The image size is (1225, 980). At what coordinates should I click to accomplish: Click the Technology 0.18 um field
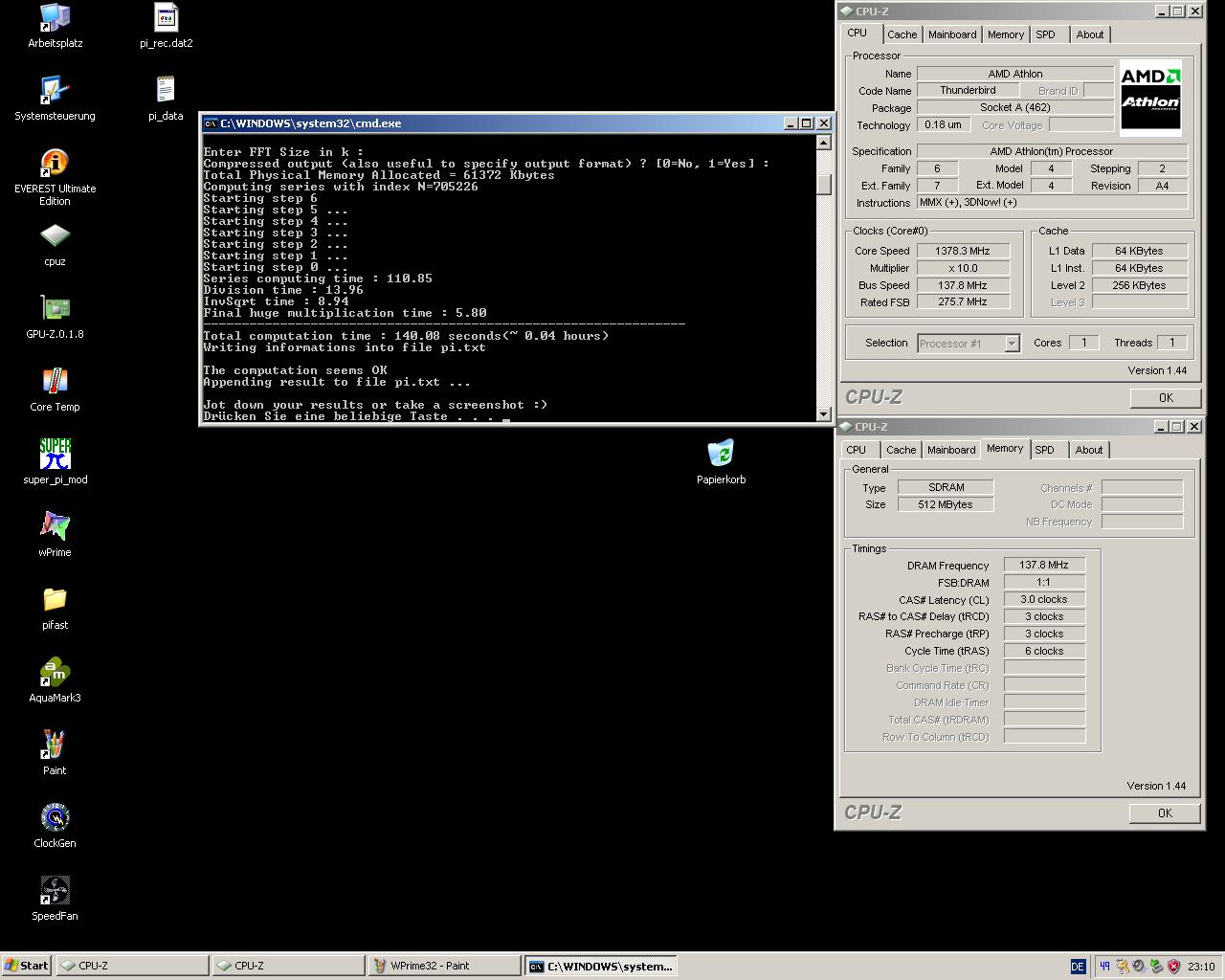(943, 124)
